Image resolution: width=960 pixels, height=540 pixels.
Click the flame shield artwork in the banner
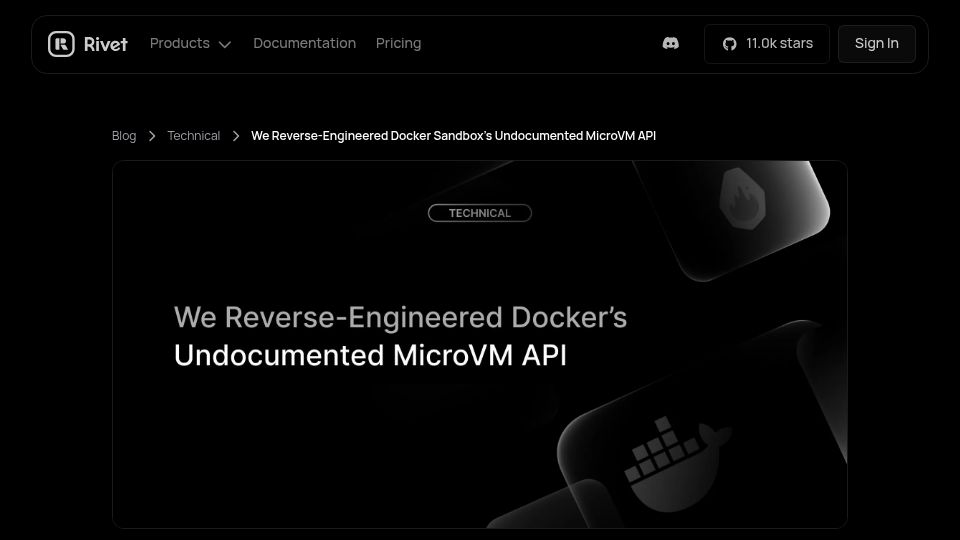click(742, 198)
